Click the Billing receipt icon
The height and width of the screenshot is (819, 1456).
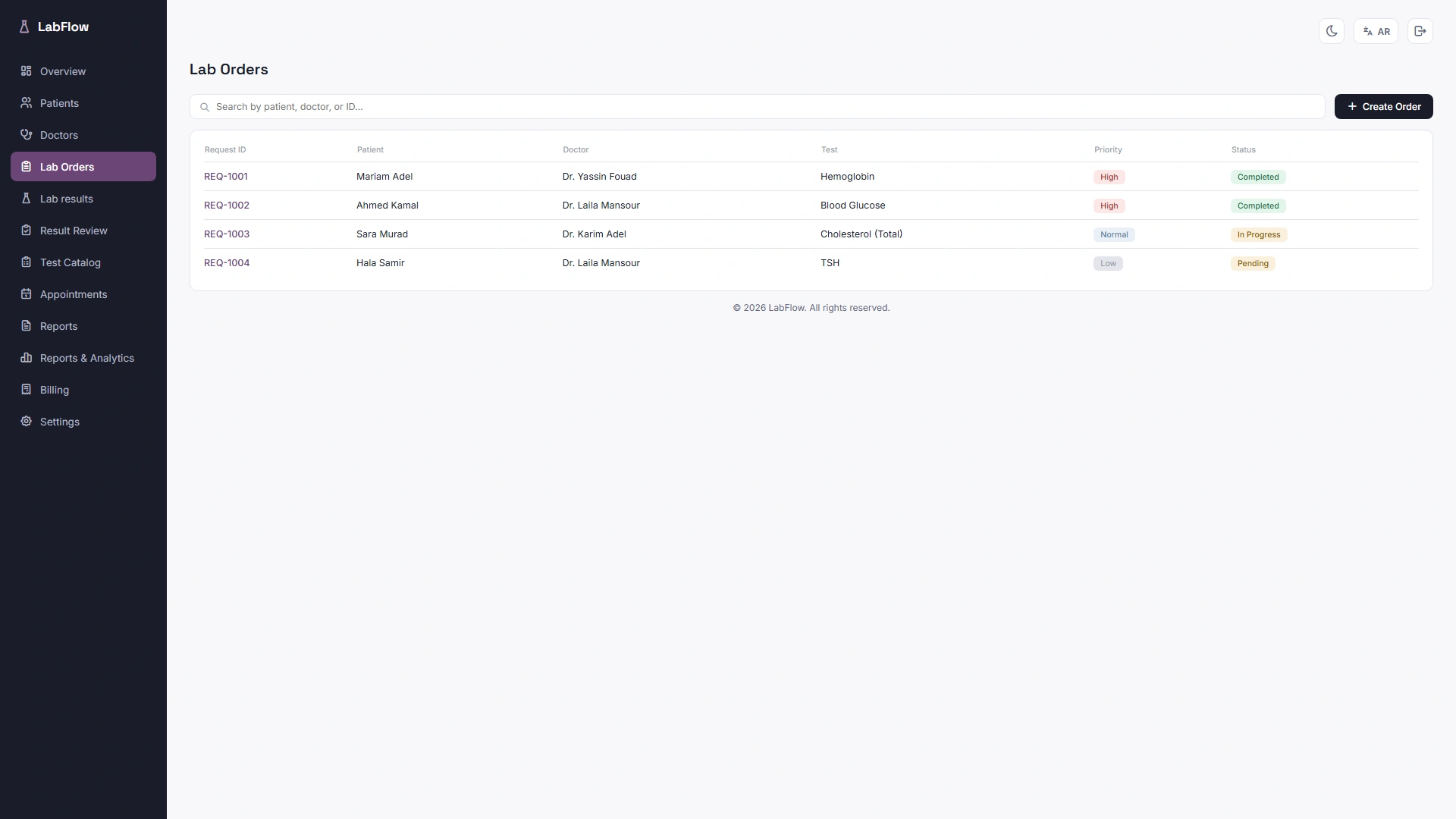click(26, 389)
